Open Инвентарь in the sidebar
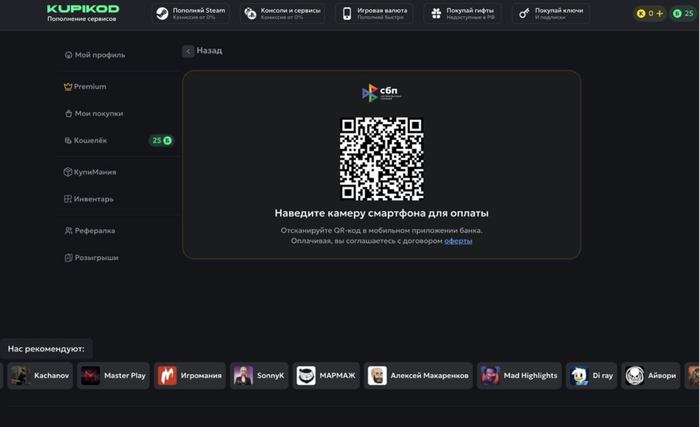 (x=93, y=199)
